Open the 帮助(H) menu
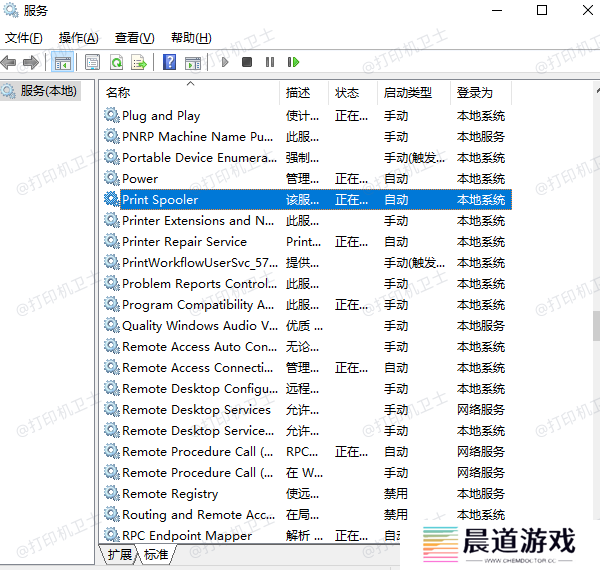Viewport: 600px width, 570px height. point(191,38)
